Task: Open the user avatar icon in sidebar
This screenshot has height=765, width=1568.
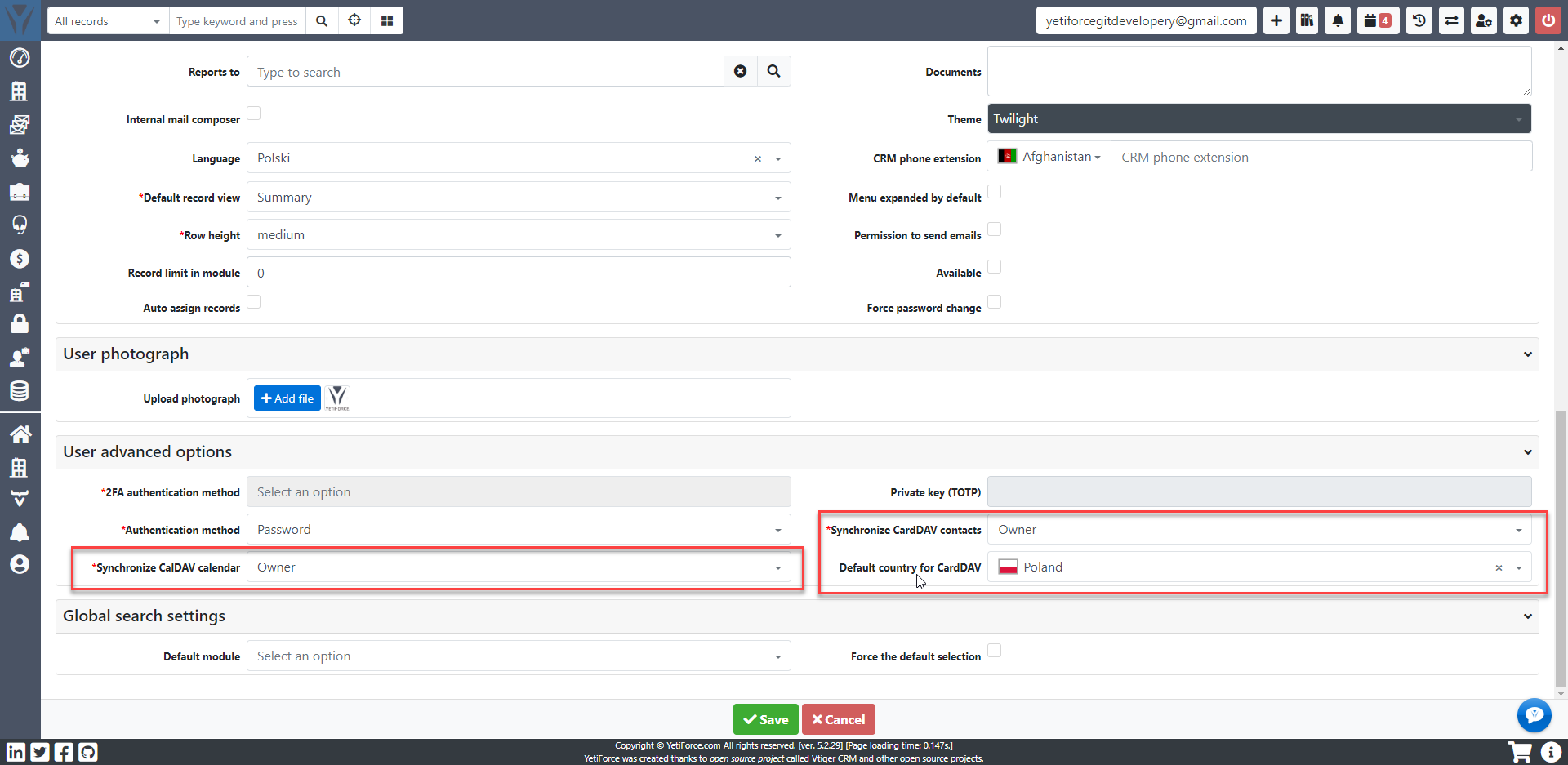Action: [20, 564]
